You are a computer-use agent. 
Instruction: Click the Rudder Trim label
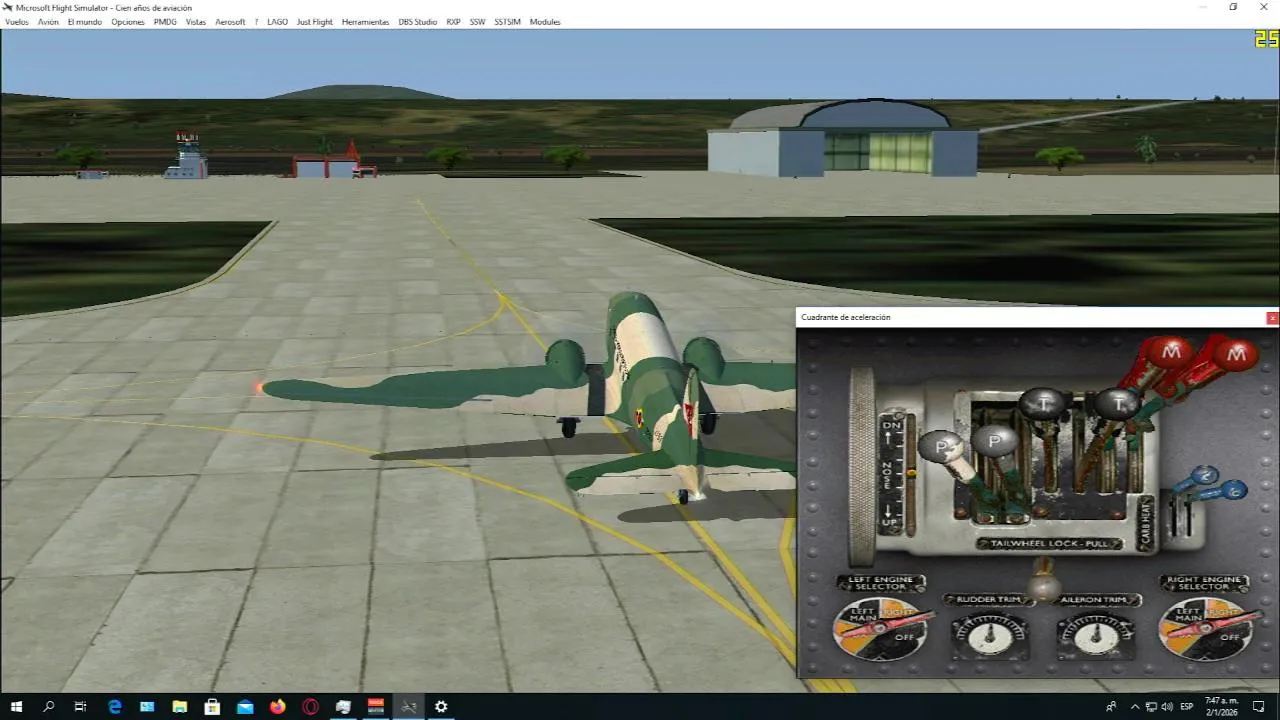point(988,600)
